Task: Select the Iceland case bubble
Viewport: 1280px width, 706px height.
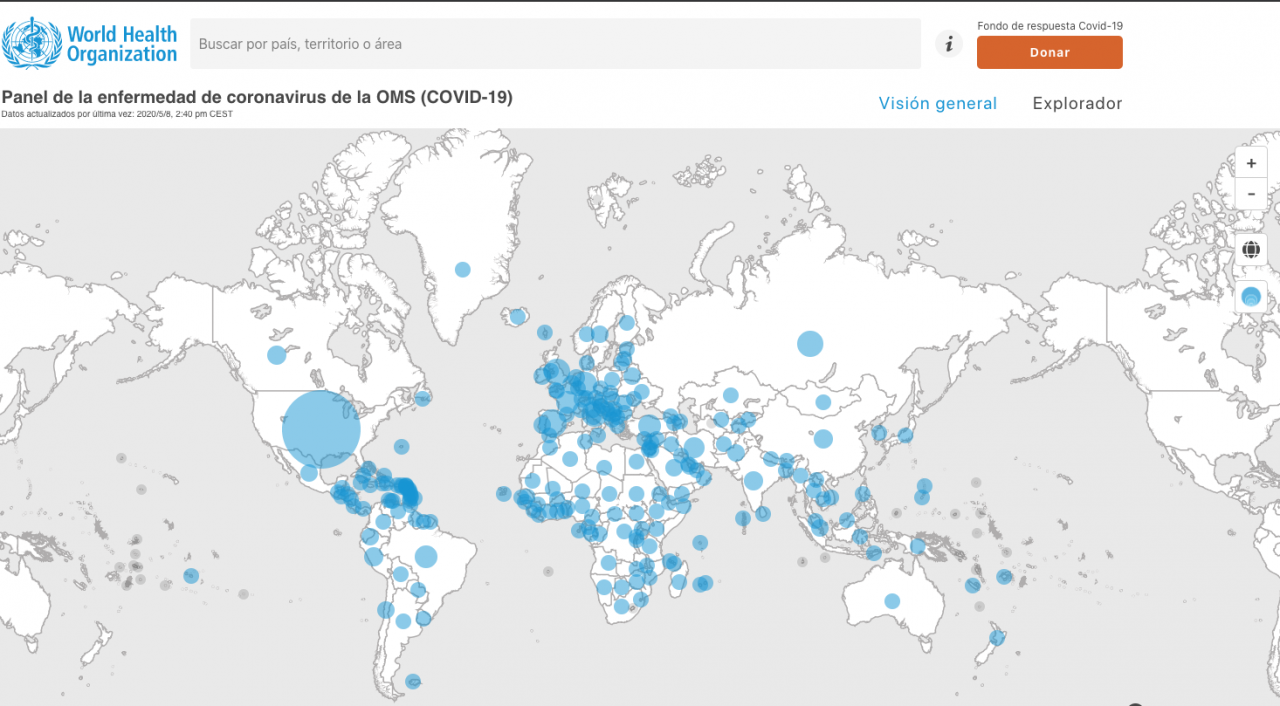Action: [517, 317]
